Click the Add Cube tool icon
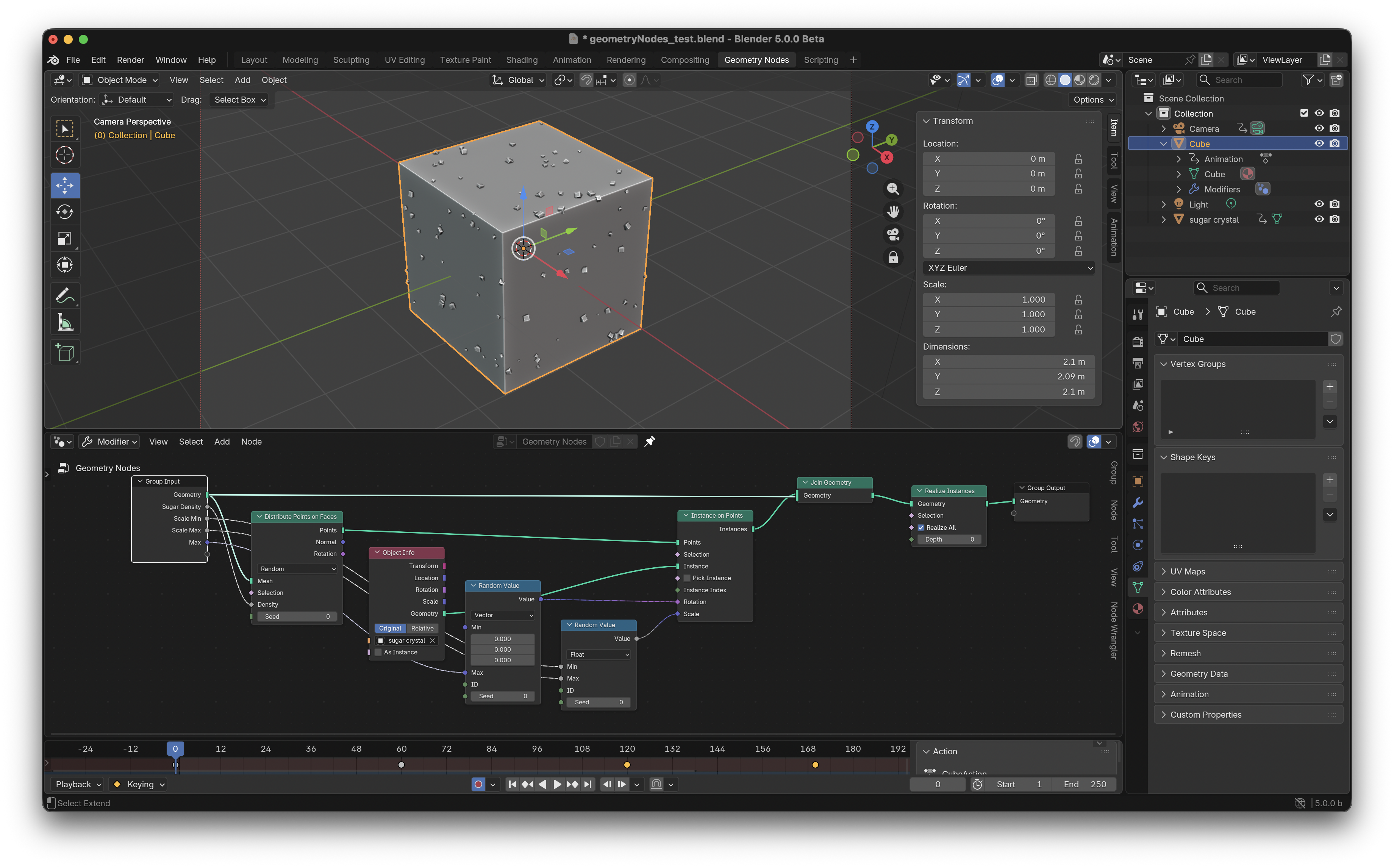This screenshot has height=868, width=1394. 65,352
